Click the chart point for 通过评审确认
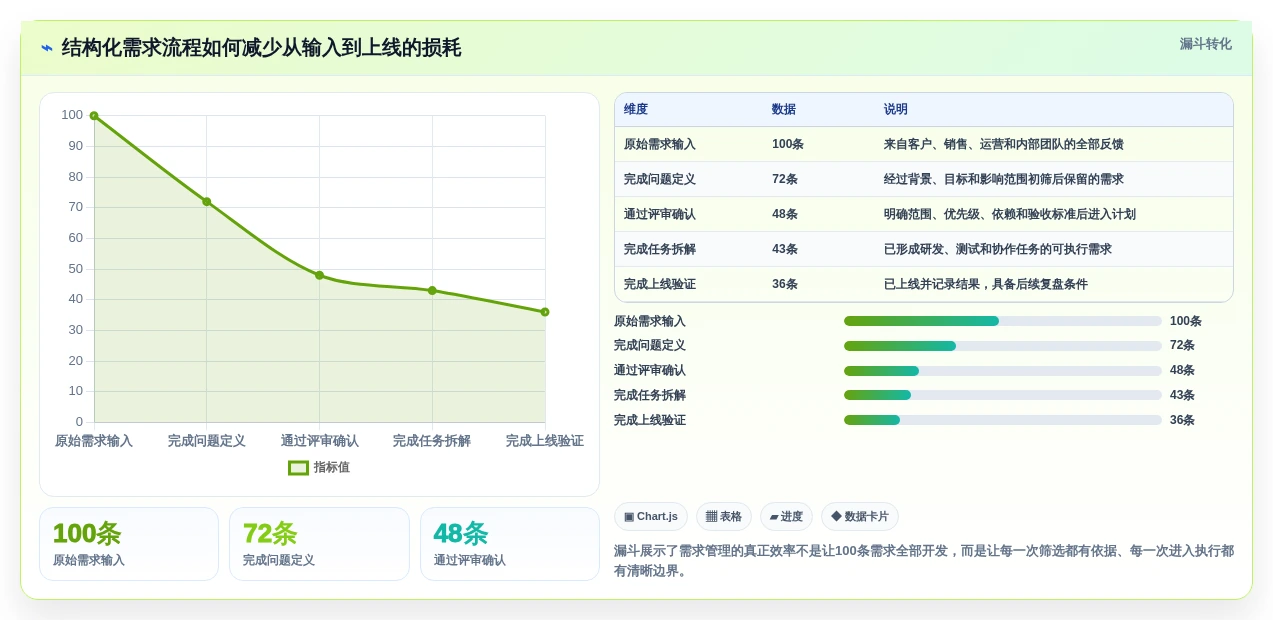This screenshot has height=620, width=1273. pyautogui.click(x=319, y=275)
